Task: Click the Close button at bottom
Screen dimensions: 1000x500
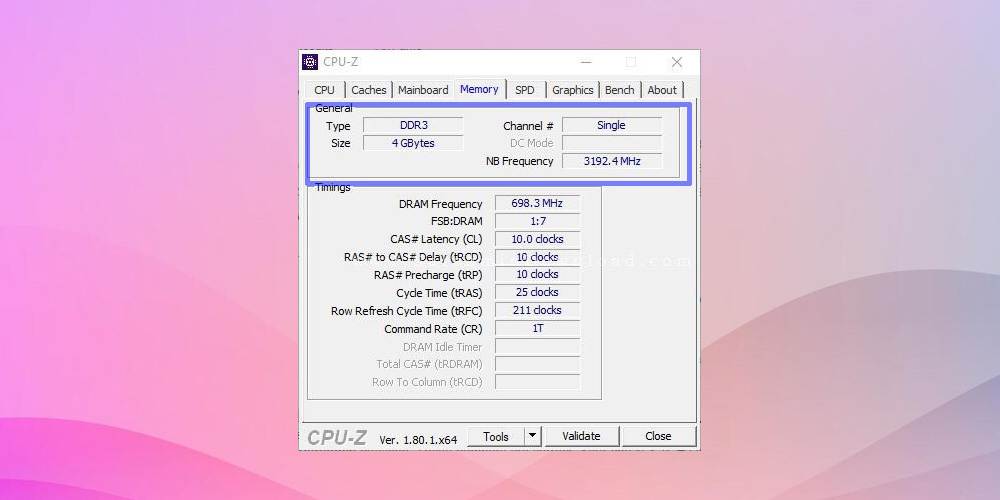Action: coord(658,436)
